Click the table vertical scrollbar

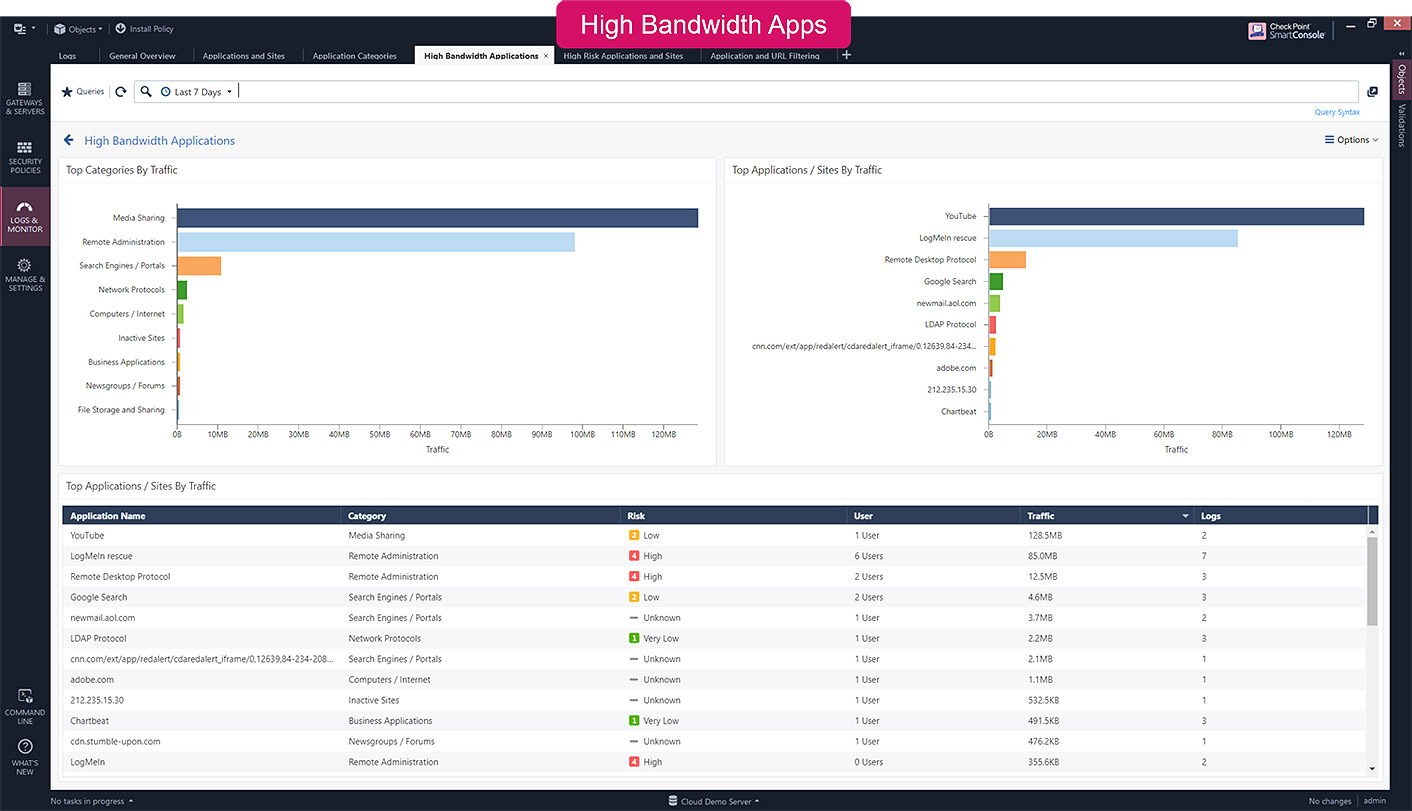click(1372, 580)
